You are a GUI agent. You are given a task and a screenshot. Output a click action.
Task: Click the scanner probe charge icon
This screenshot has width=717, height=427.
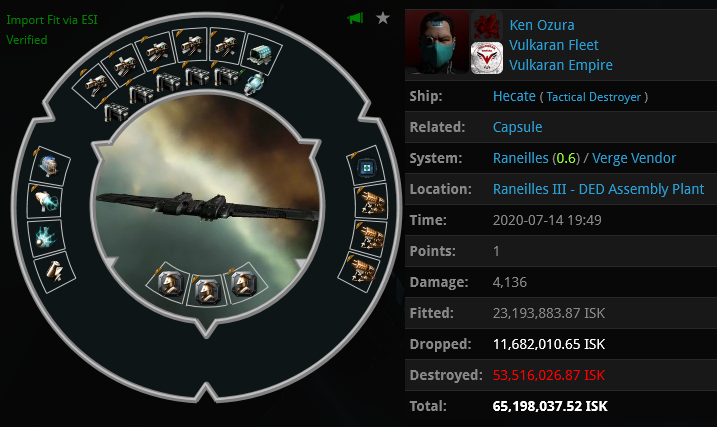pos(254,84)
